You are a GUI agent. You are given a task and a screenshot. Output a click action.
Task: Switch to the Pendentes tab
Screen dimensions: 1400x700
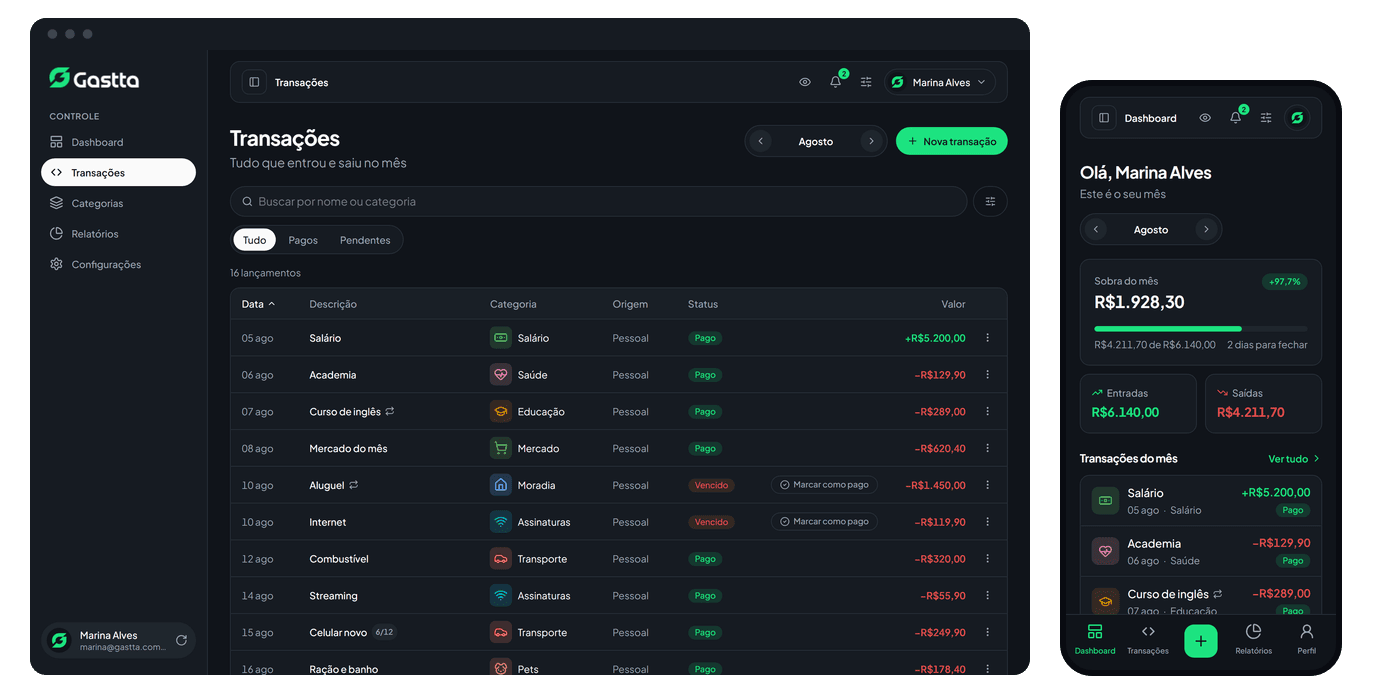[x=365, y=240]
